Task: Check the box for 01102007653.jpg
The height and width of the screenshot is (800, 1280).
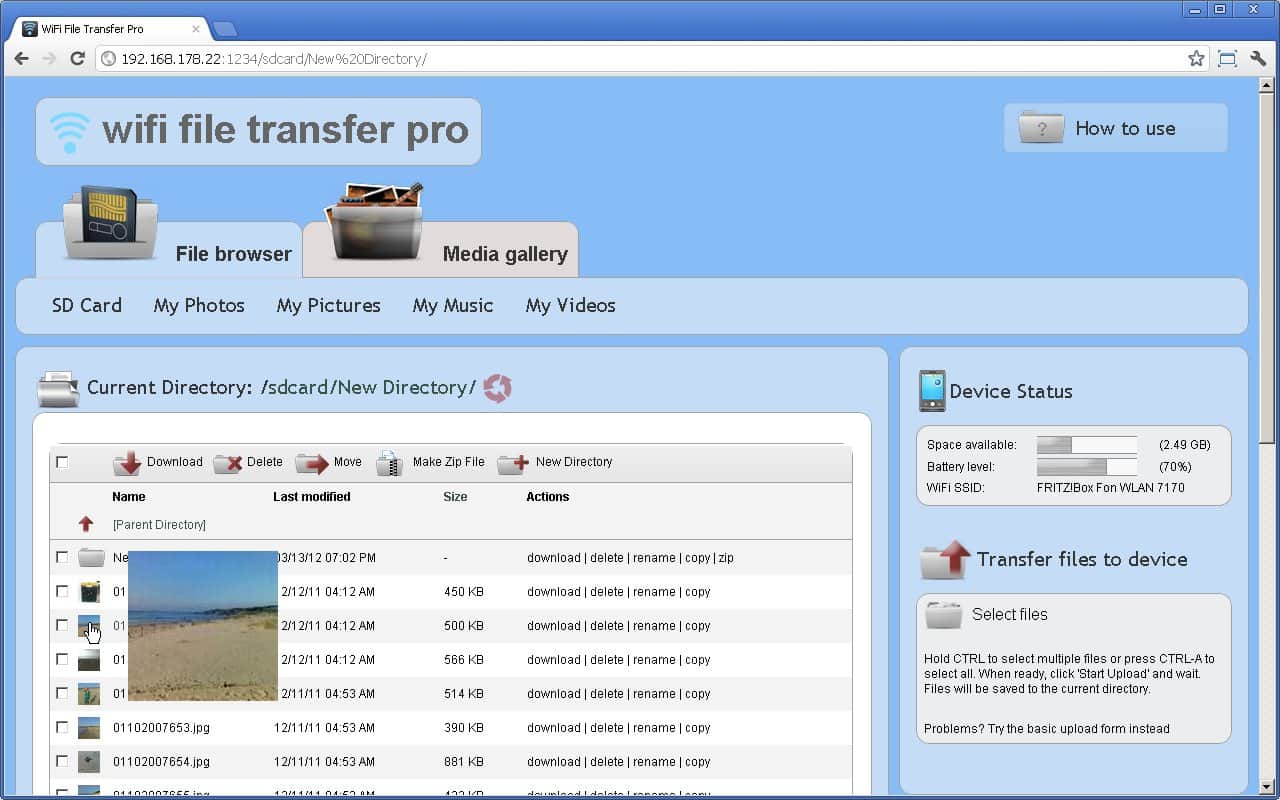Action: tap(62, 727)
